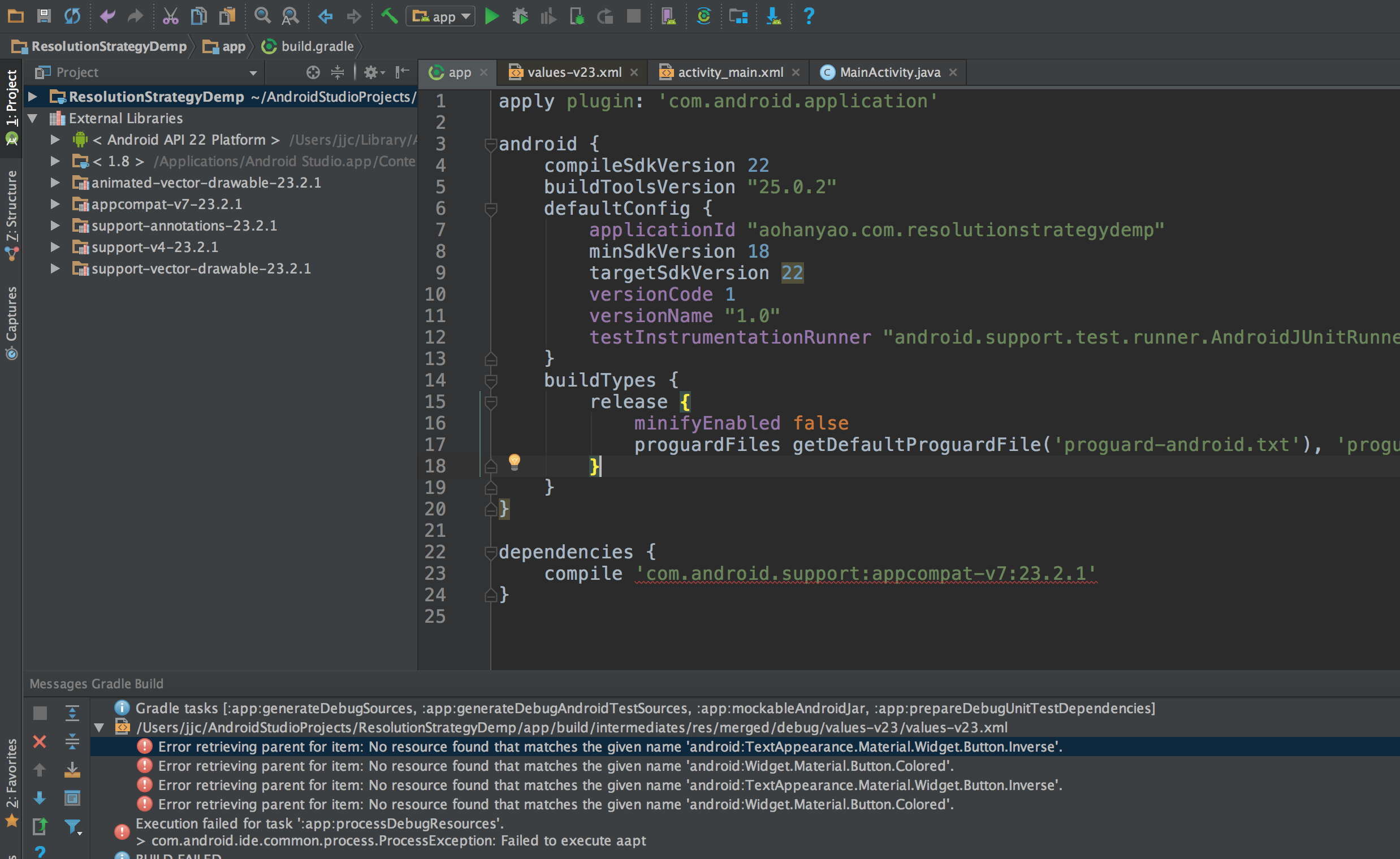Fold the buildTypes block on line 14
Screen dimensions: 1400x859
point(491,381)
